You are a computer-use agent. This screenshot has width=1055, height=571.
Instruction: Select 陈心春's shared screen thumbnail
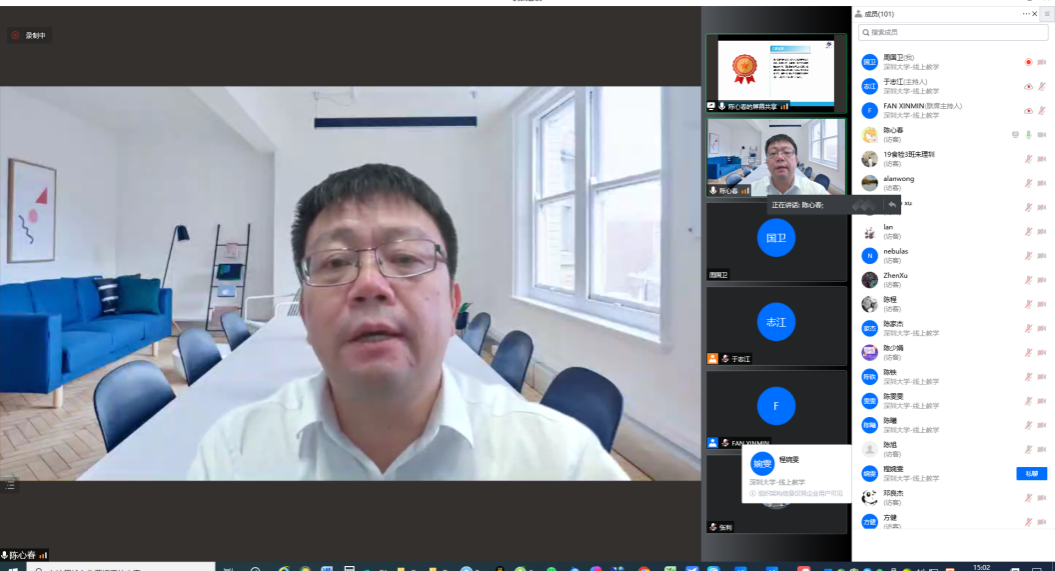pyautogui.click(x=776, y=73)
